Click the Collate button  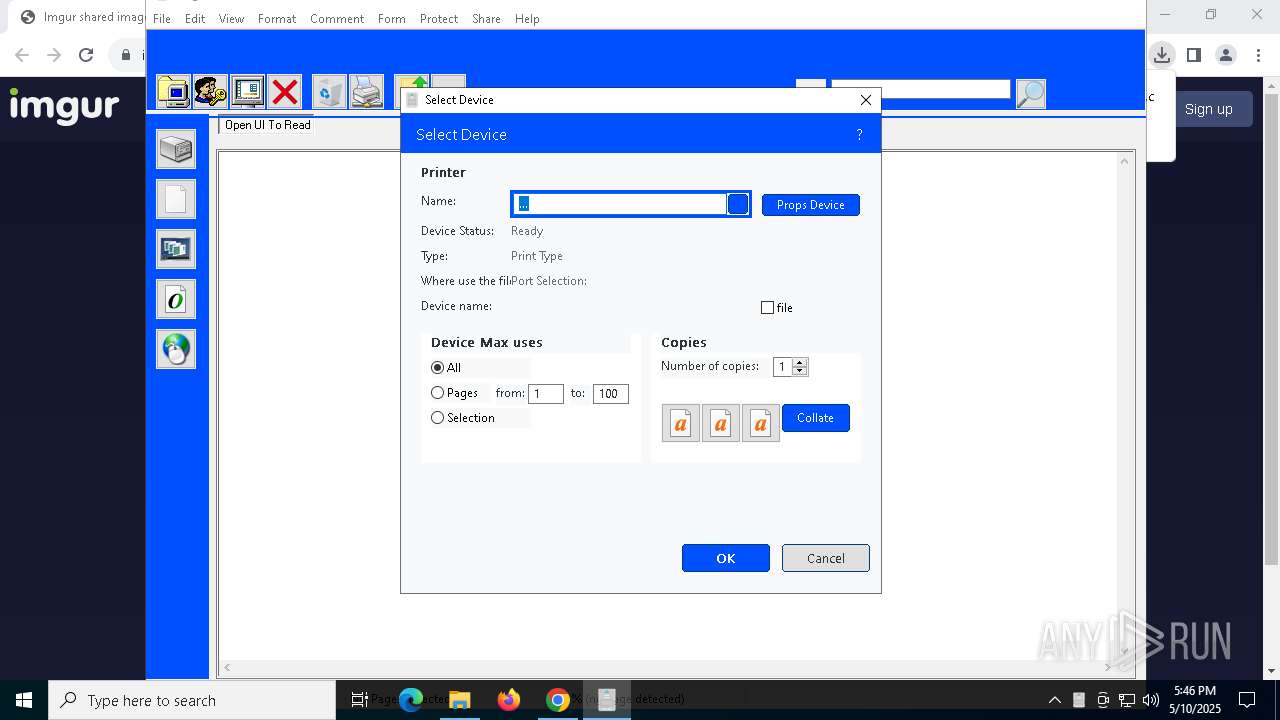click(x=816, y=418)
